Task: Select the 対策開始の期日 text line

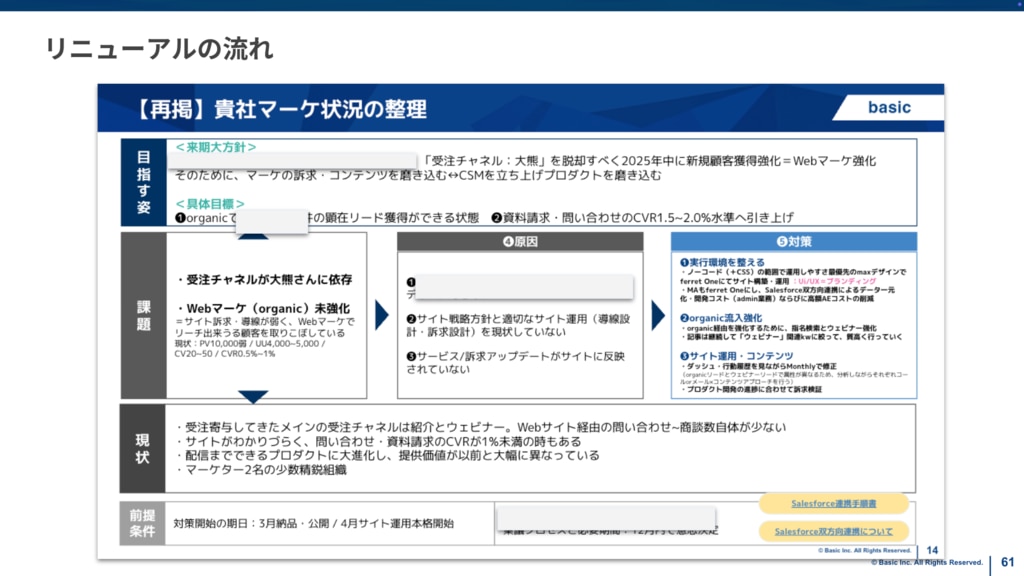Action: [x=313, y=523]
